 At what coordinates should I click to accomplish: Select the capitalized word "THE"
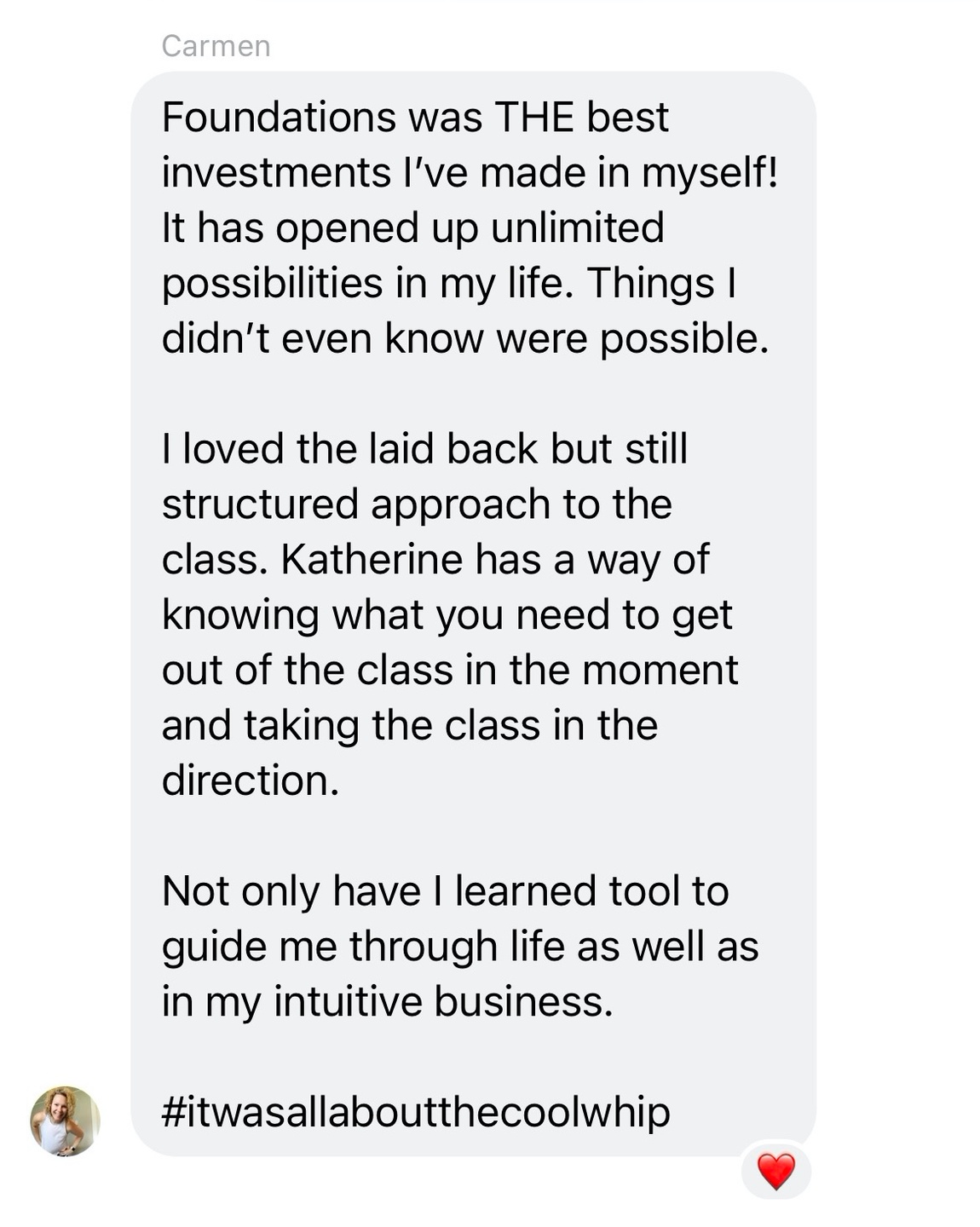(x=533, y=118)
